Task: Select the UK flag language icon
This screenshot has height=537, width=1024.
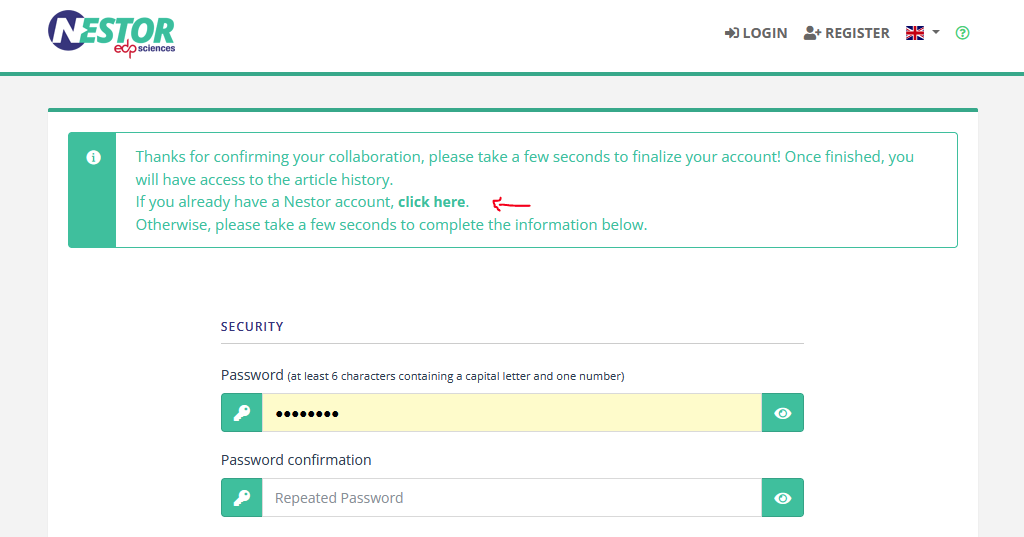Action: pos(915,33)
